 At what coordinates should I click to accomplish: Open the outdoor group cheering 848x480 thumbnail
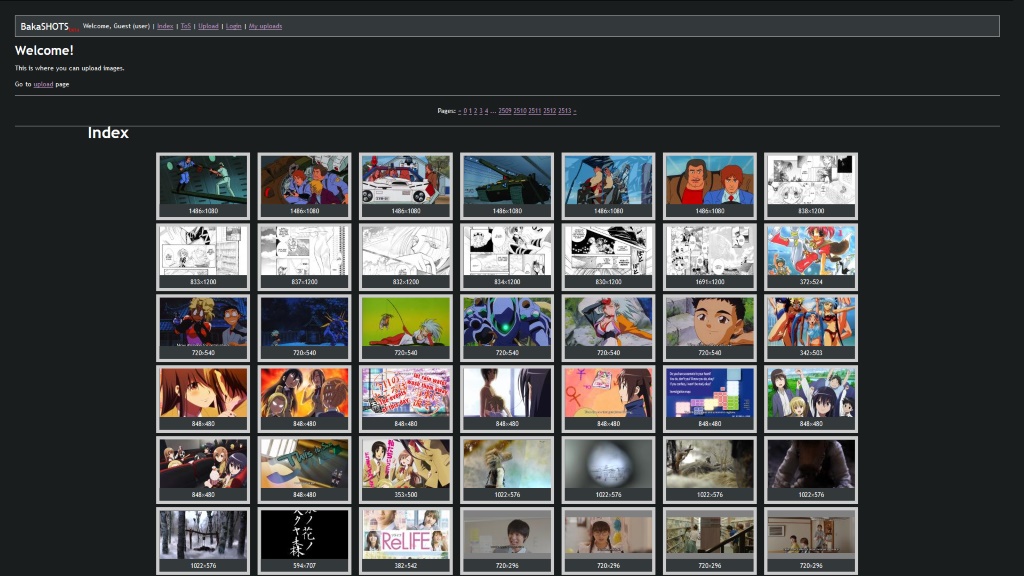click(x=810, y=399)
